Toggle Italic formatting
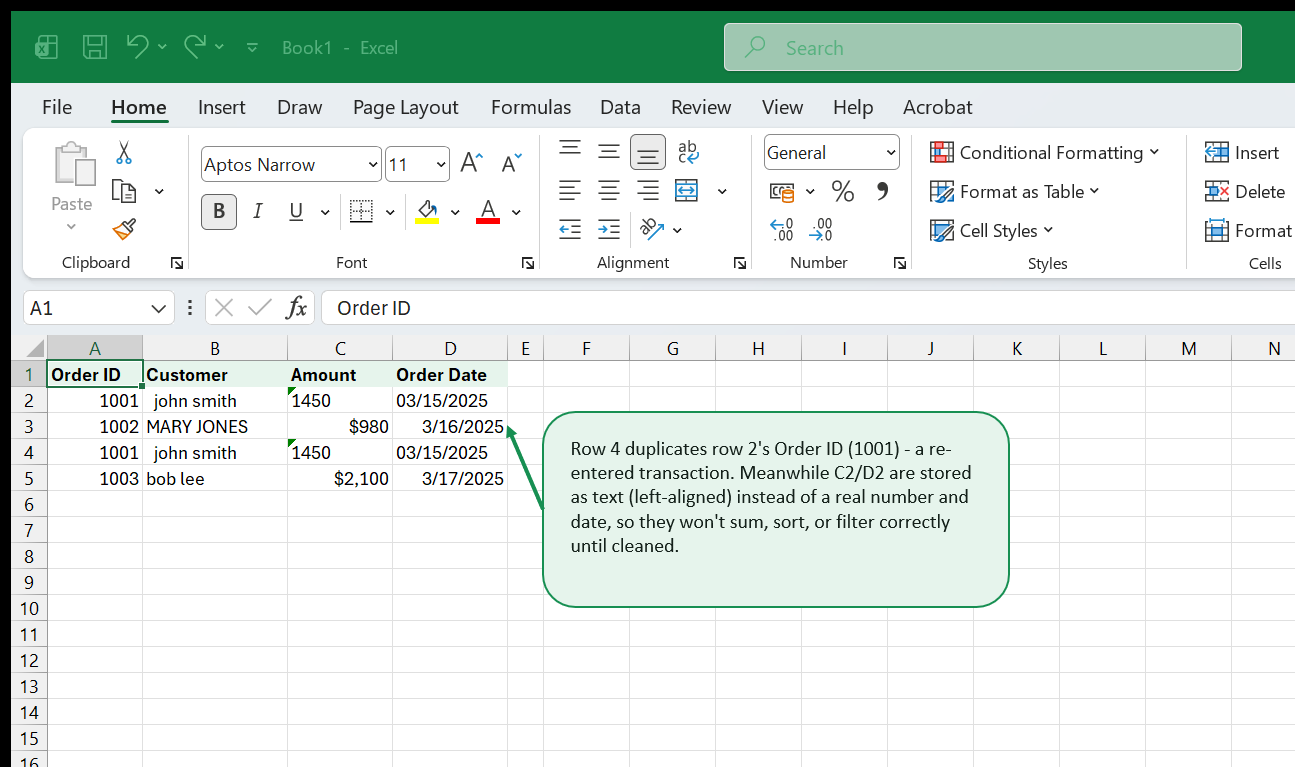This screenshot has width=1295, height=767. coord(258,211)
